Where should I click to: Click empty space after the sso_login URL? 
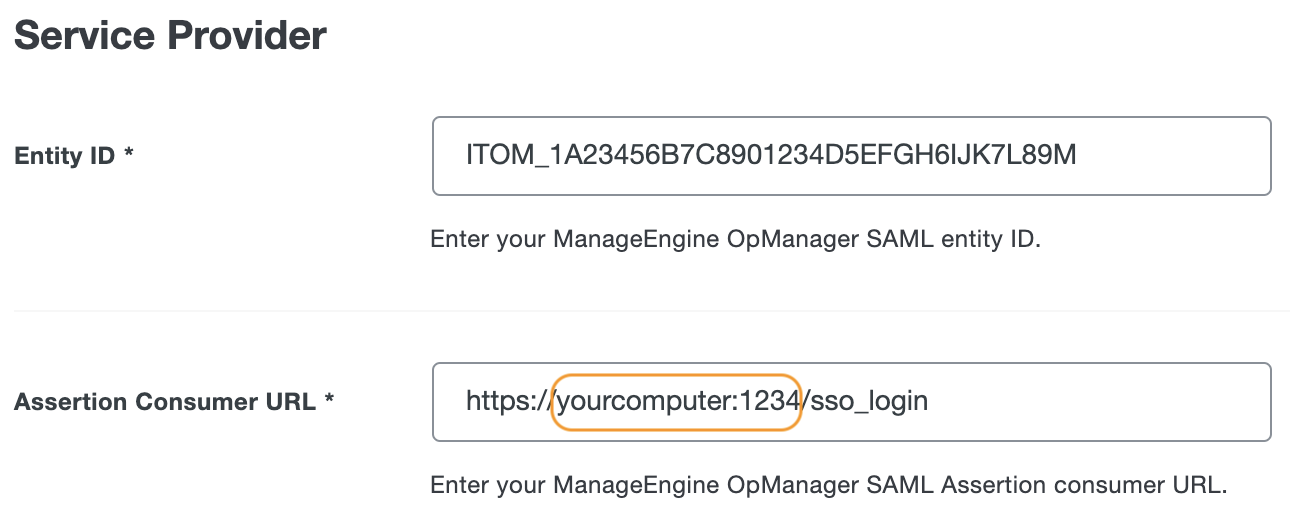[1100, 402]
